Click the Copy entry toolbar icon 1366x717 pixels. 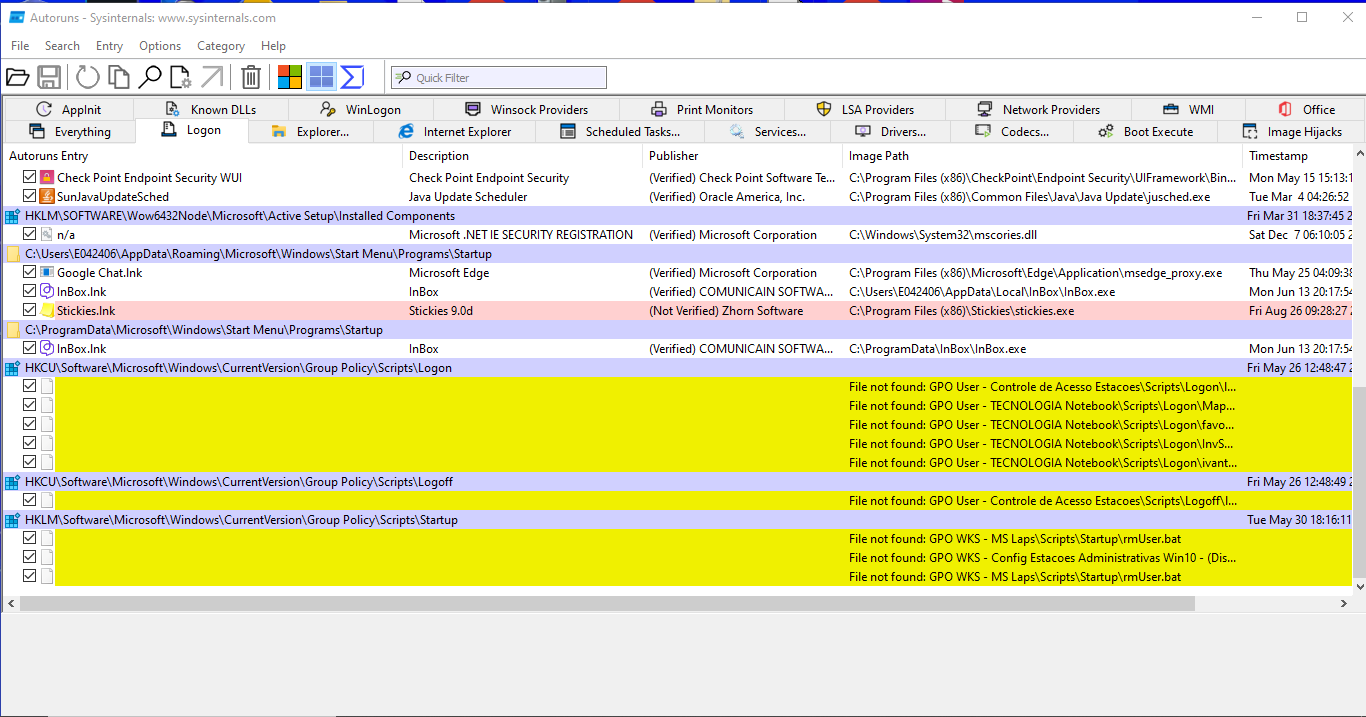(x=119, y=77)
